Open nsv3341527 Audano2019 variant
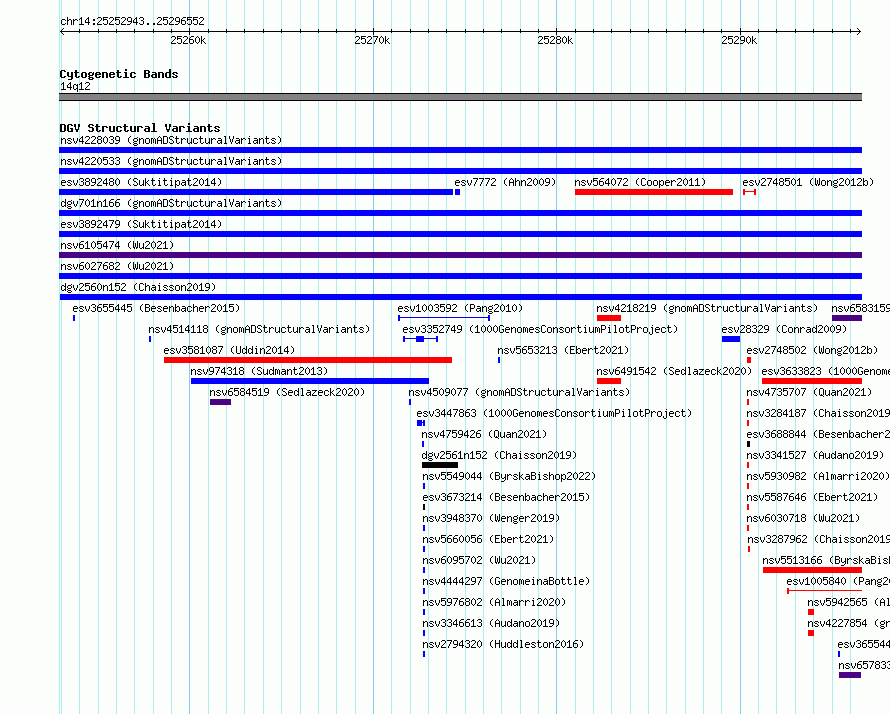 point(815,455)
